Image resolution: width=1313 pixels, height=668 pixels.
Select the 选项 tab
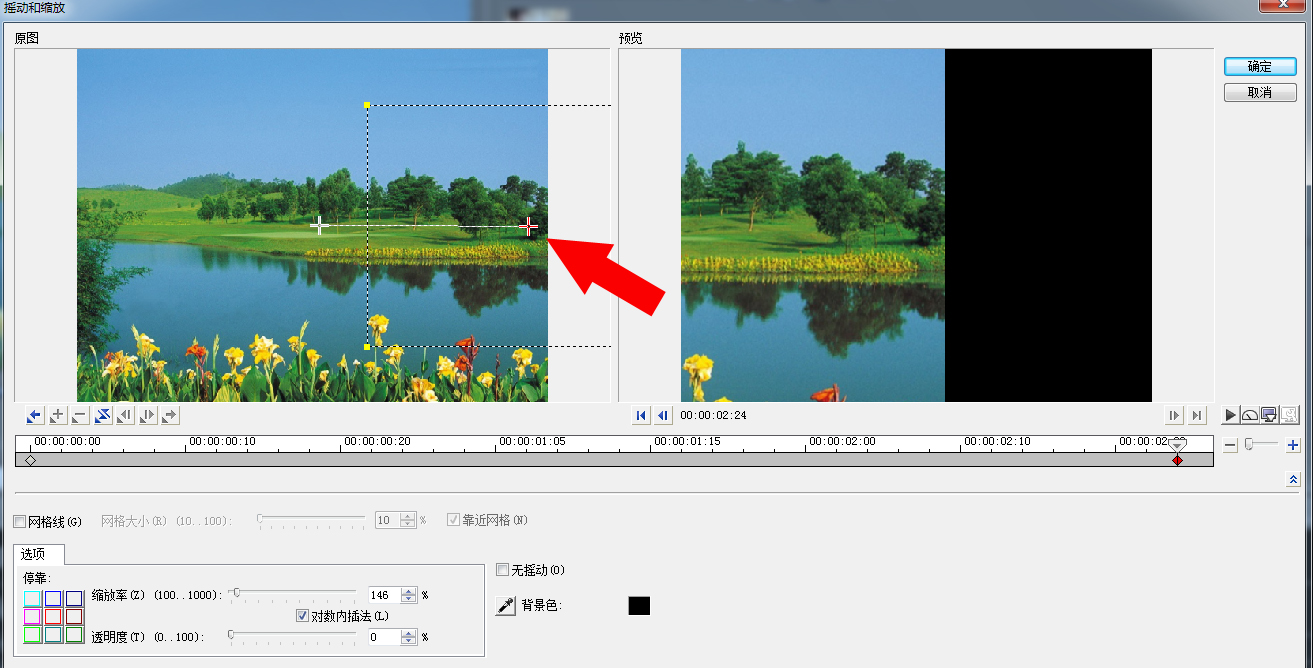point(39,554)
